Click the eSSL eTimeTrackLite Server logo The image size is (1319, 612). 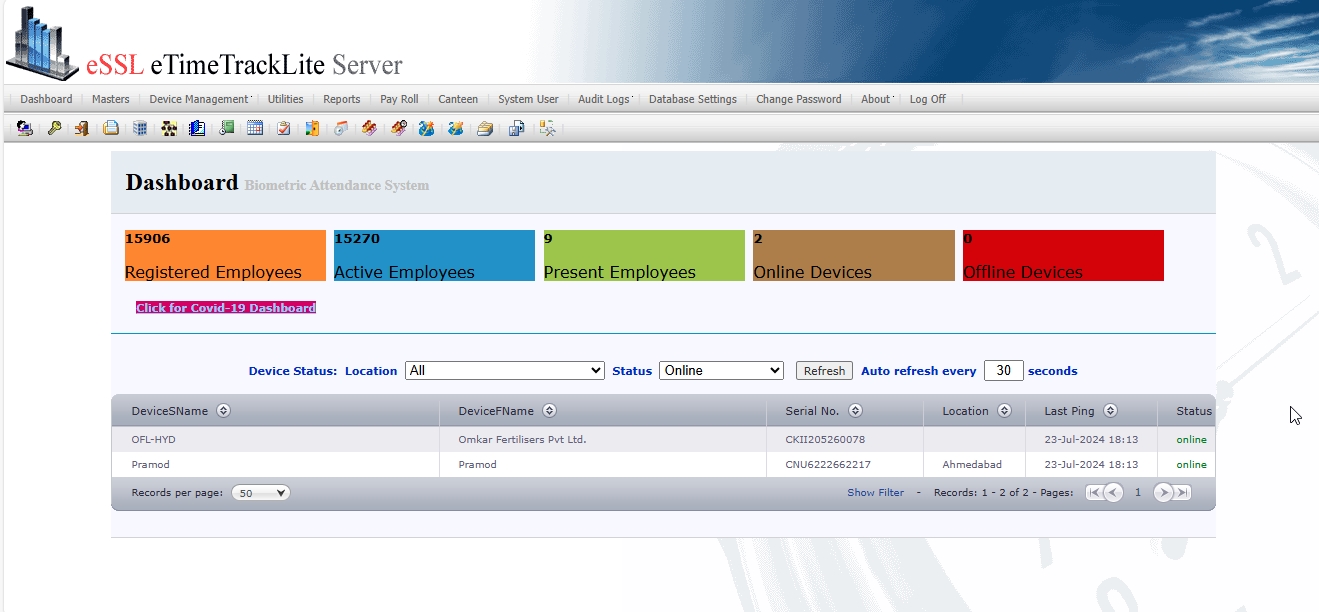click(205, 45)
